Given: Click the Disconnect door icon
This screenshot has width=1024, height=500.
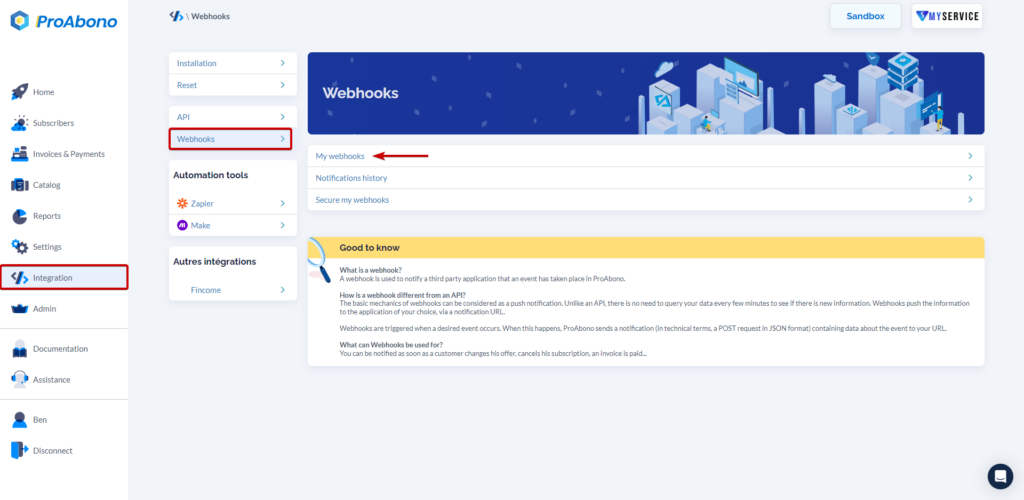Looking at the screenshot, I should (20, 450).
